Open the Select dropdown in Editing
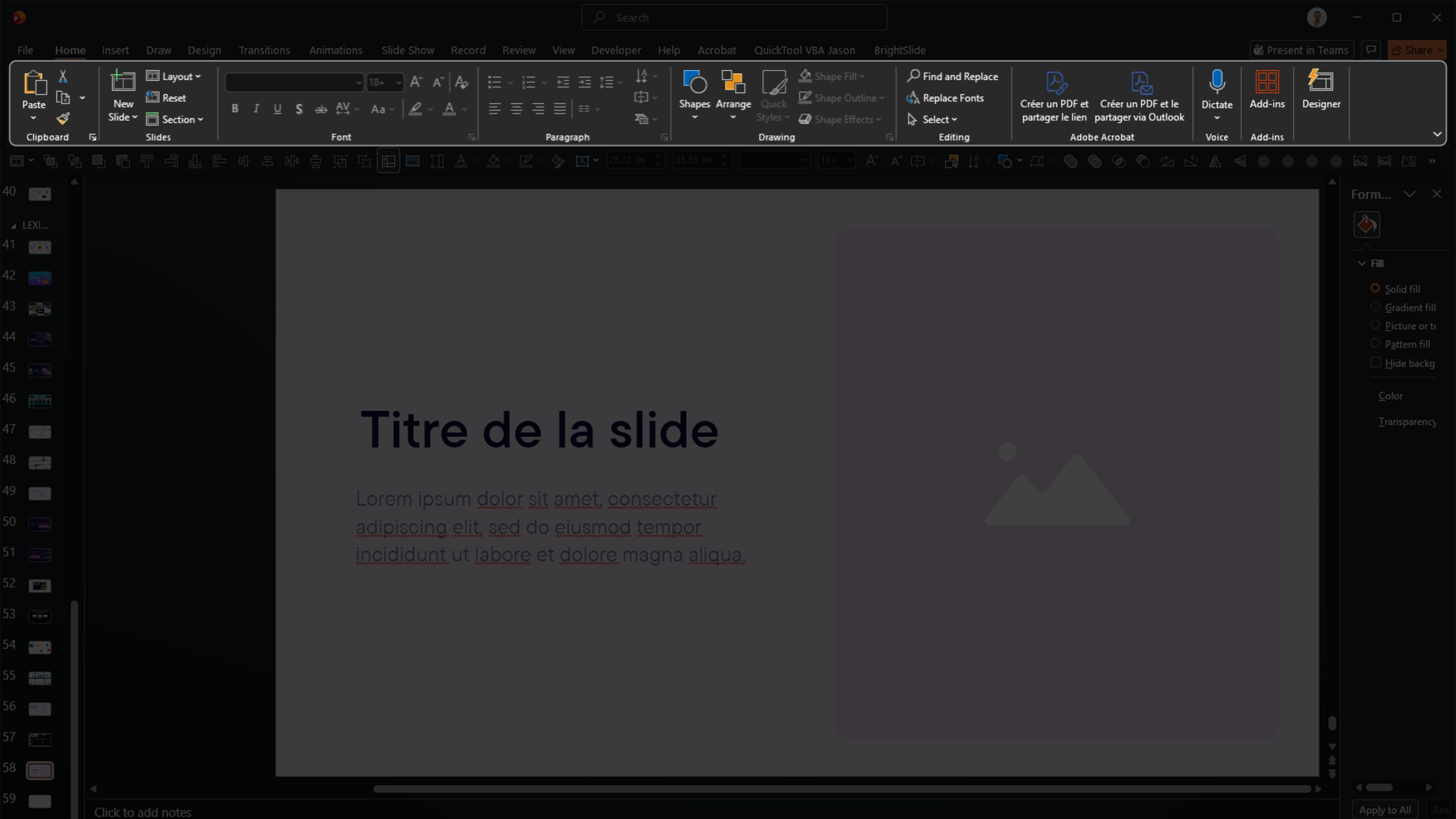 click(x=932, y=119)
